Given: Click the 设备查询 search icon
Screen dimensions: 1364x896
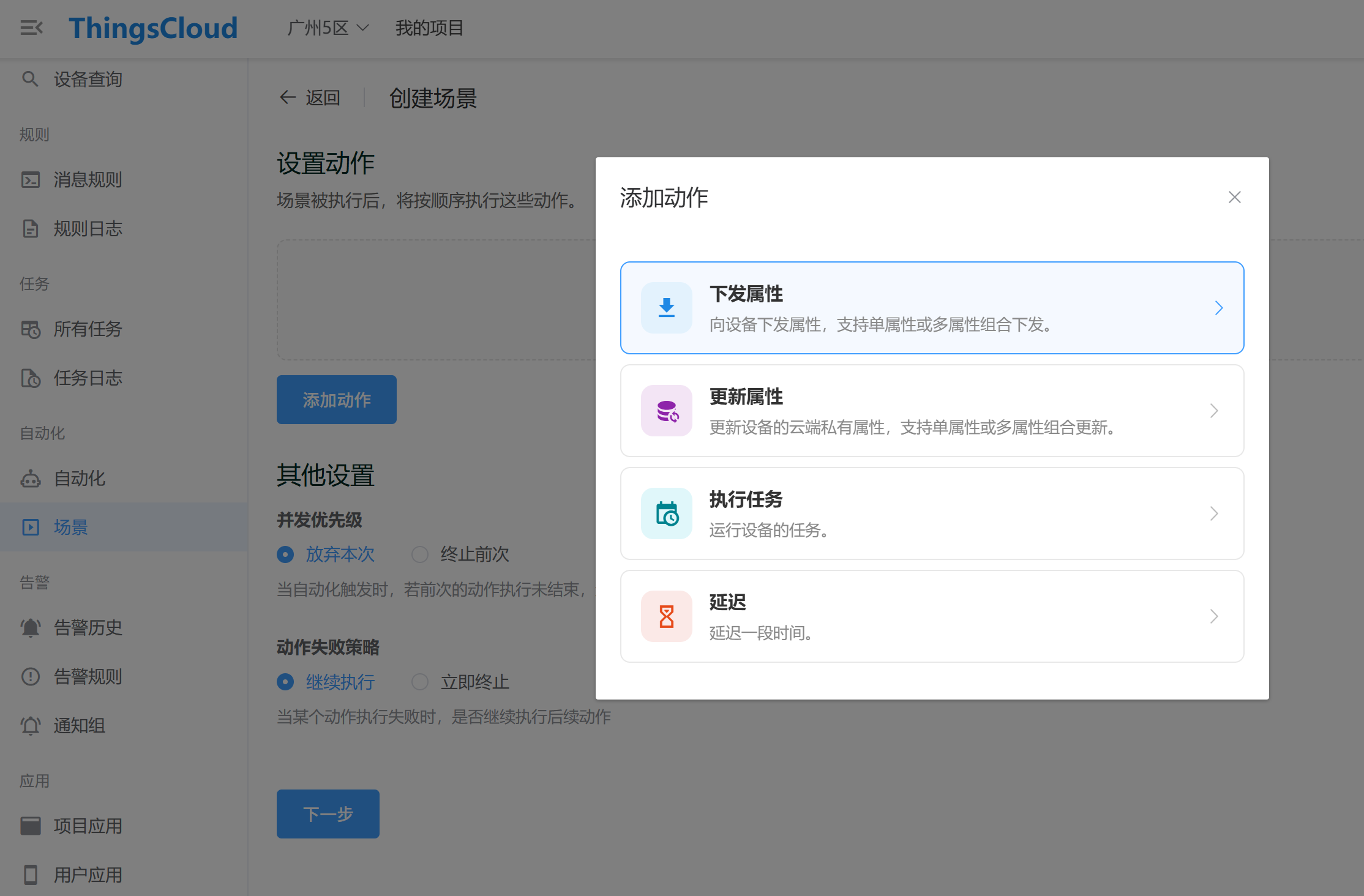Looking at the screenshot, I should 30,79.
